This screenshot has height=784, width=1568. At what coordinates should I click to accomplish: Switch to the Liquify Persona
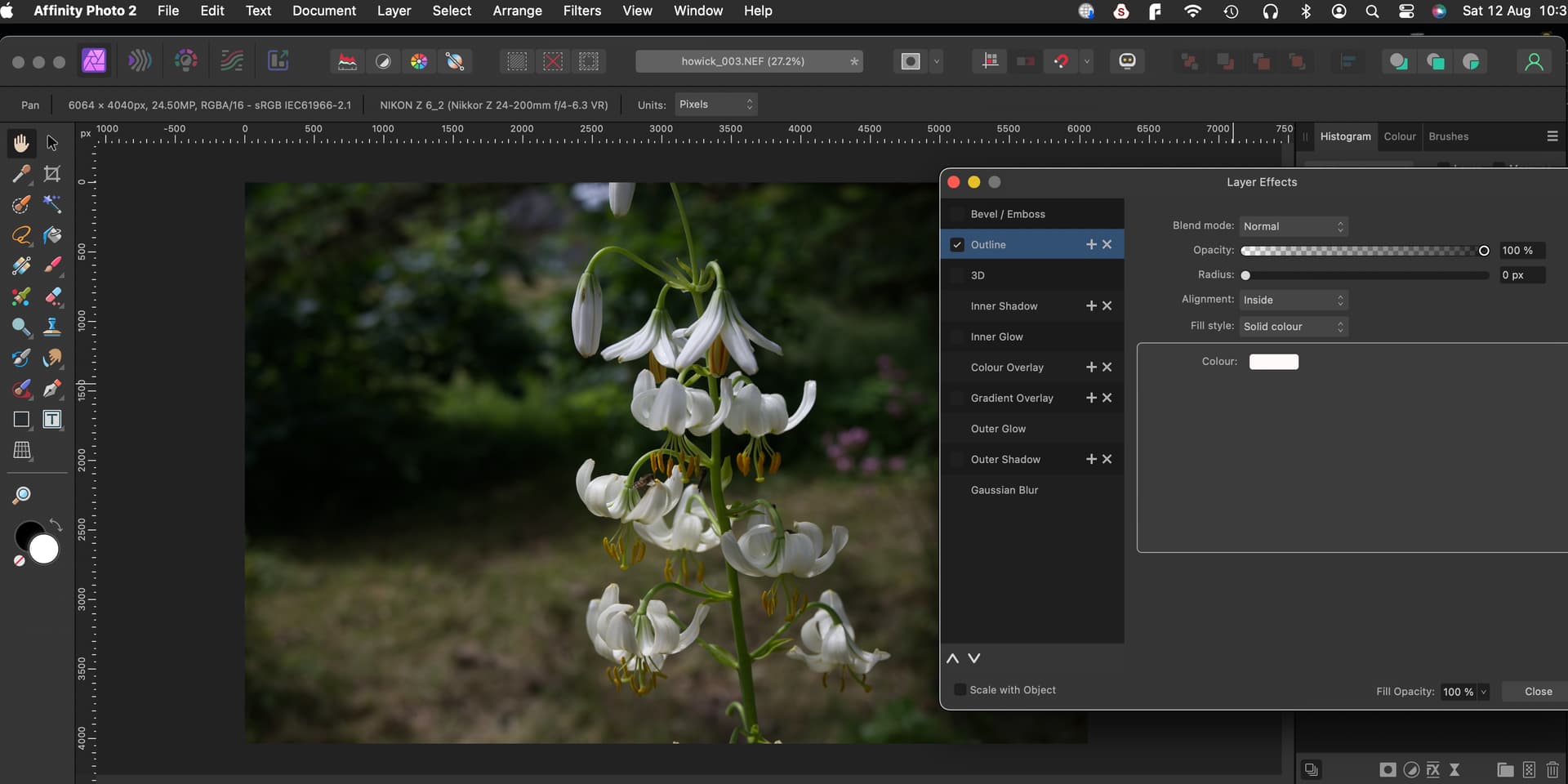pos(140,61)
